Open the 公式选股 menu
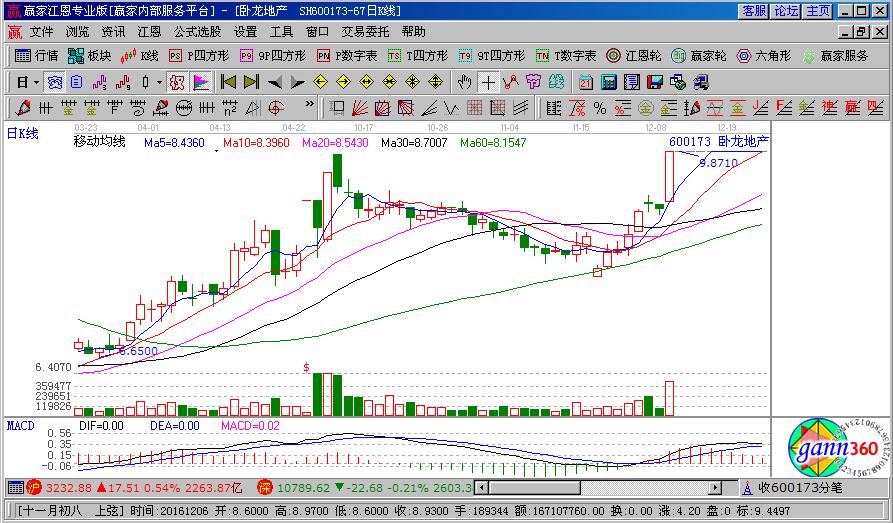Image resolution: width=893 pixels, height=523 pixels. [196, 32]
